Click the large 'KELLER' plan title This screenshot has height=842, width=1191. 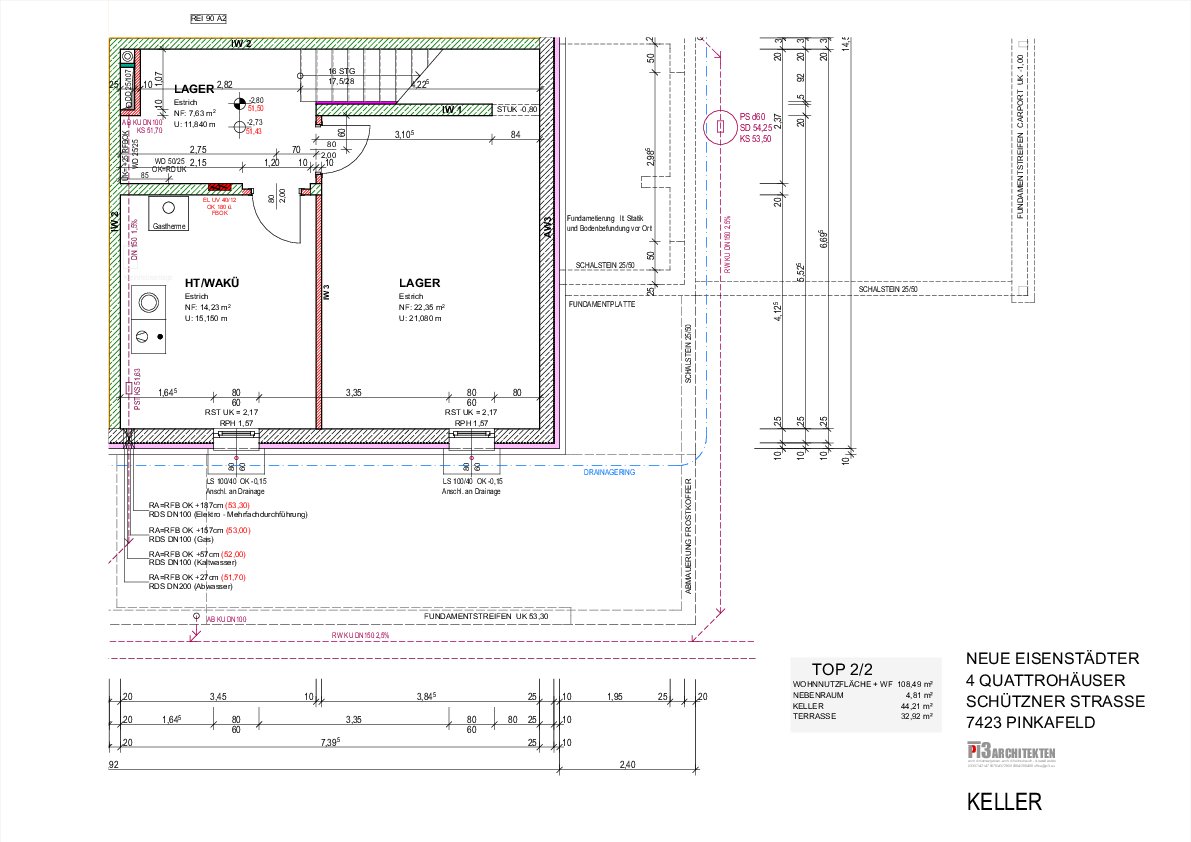1004,802
